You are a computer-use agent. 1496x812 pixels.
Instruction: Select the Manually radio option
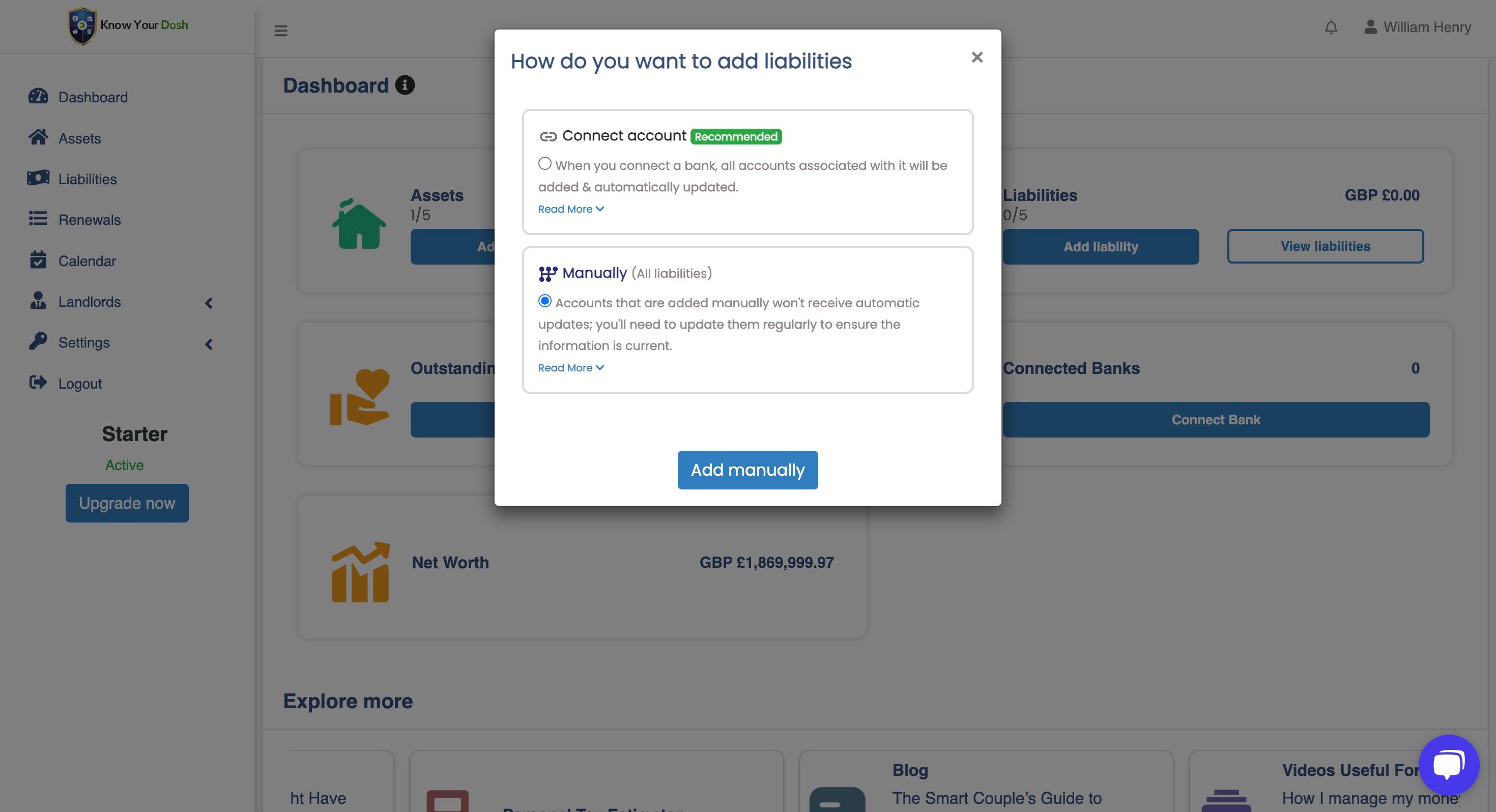tap(545, 301)
